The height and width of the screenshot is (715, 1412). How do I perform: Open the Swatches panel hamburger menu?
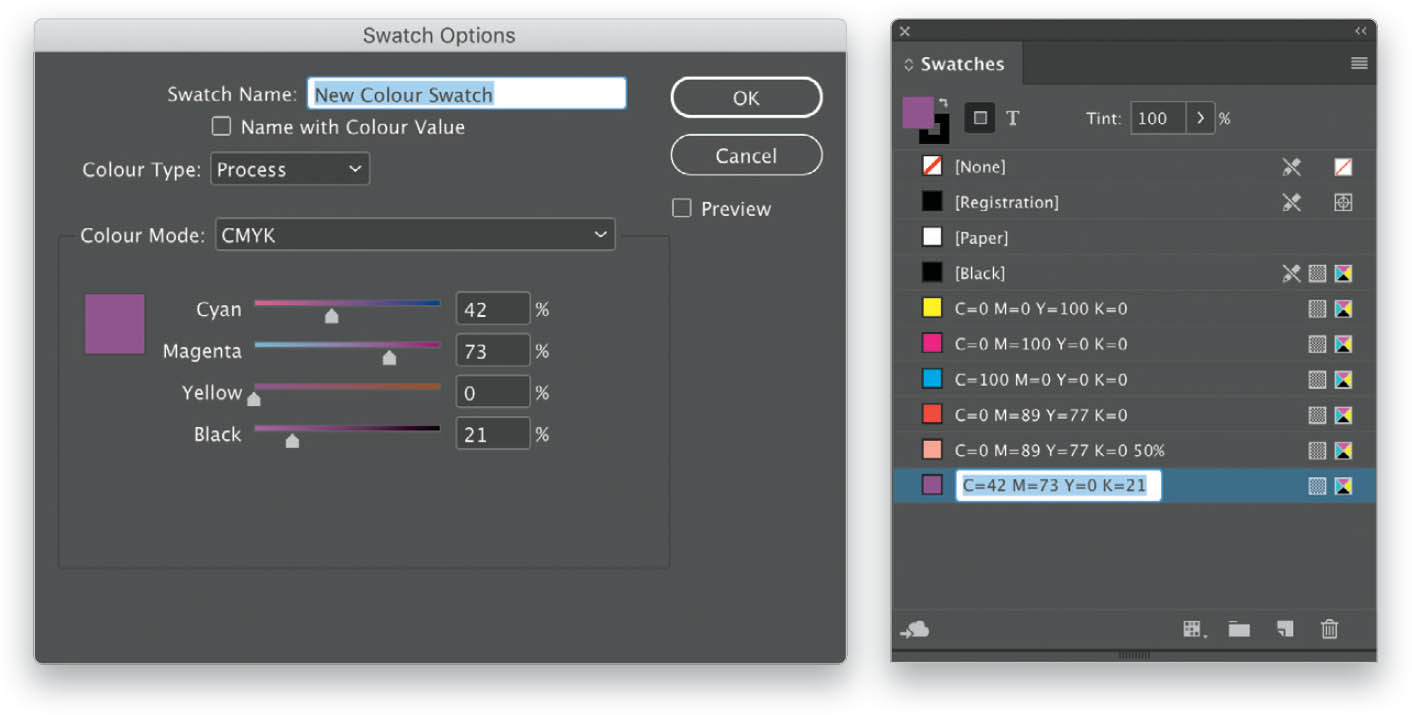click(x=1358, y=63)
